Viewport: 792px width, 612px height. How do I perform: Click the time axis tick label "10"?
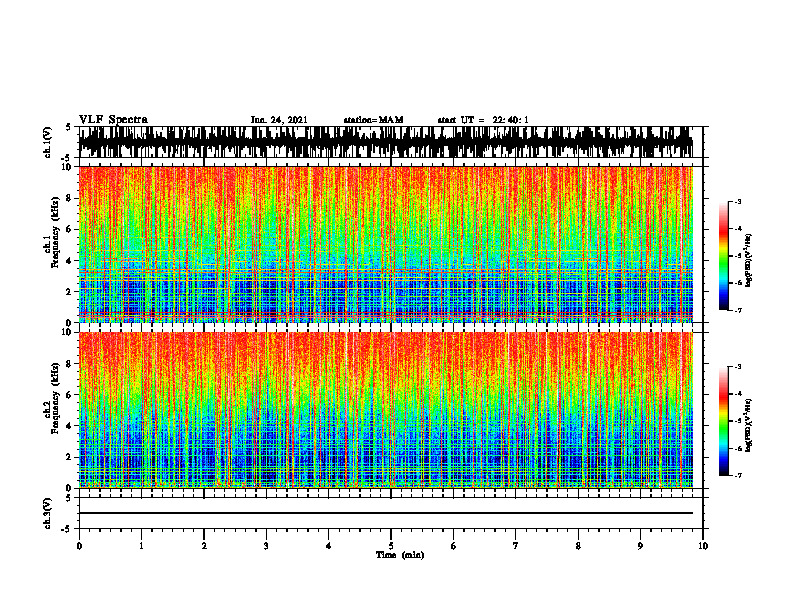(703, 546)
